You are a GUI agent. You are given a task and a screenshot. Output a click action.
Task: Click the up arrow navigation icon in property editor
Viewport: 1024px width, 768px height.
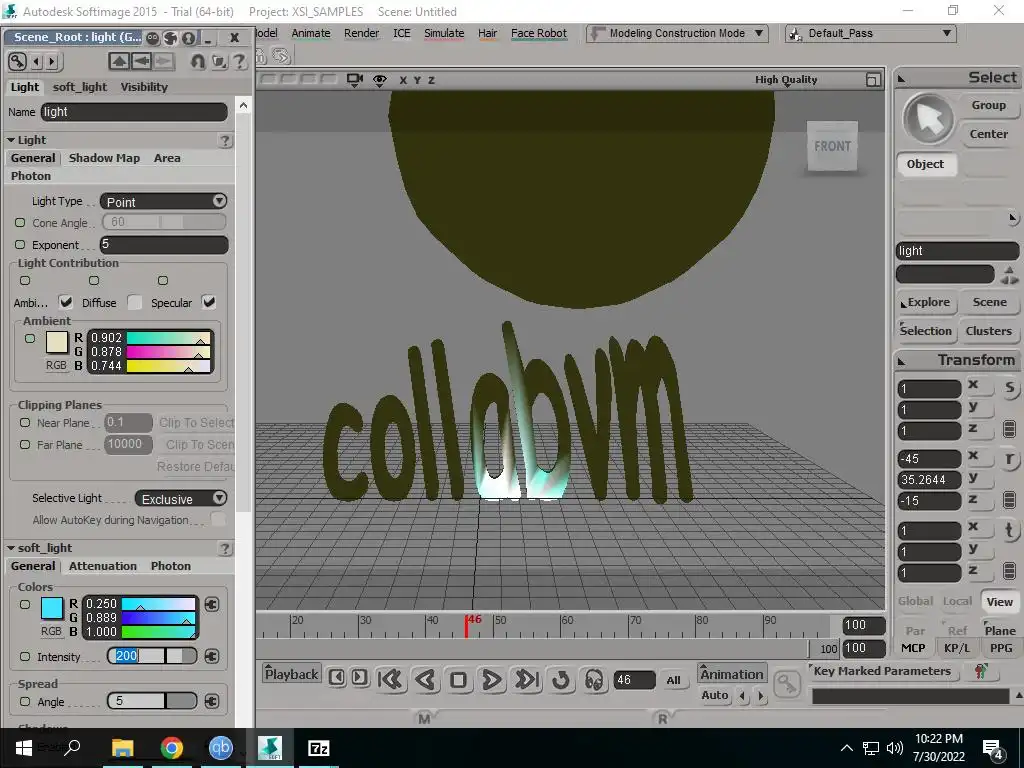click(x=119, y=61)
